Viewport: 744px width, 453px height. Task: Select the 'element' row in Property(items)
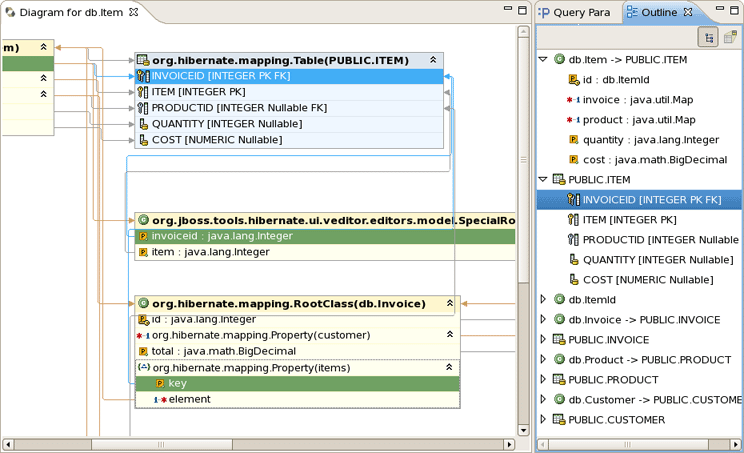(x=190, y=399)
